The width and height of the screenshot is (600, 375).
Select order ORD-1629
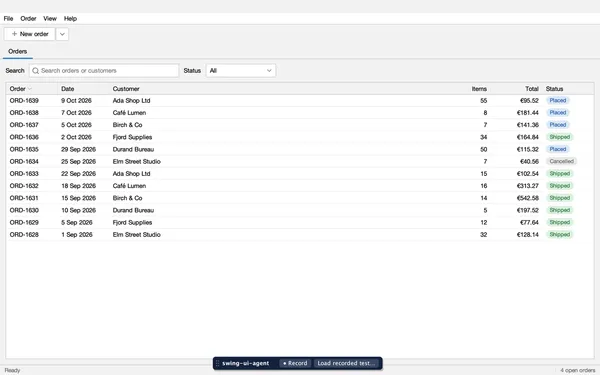click(x=300, y=223)
